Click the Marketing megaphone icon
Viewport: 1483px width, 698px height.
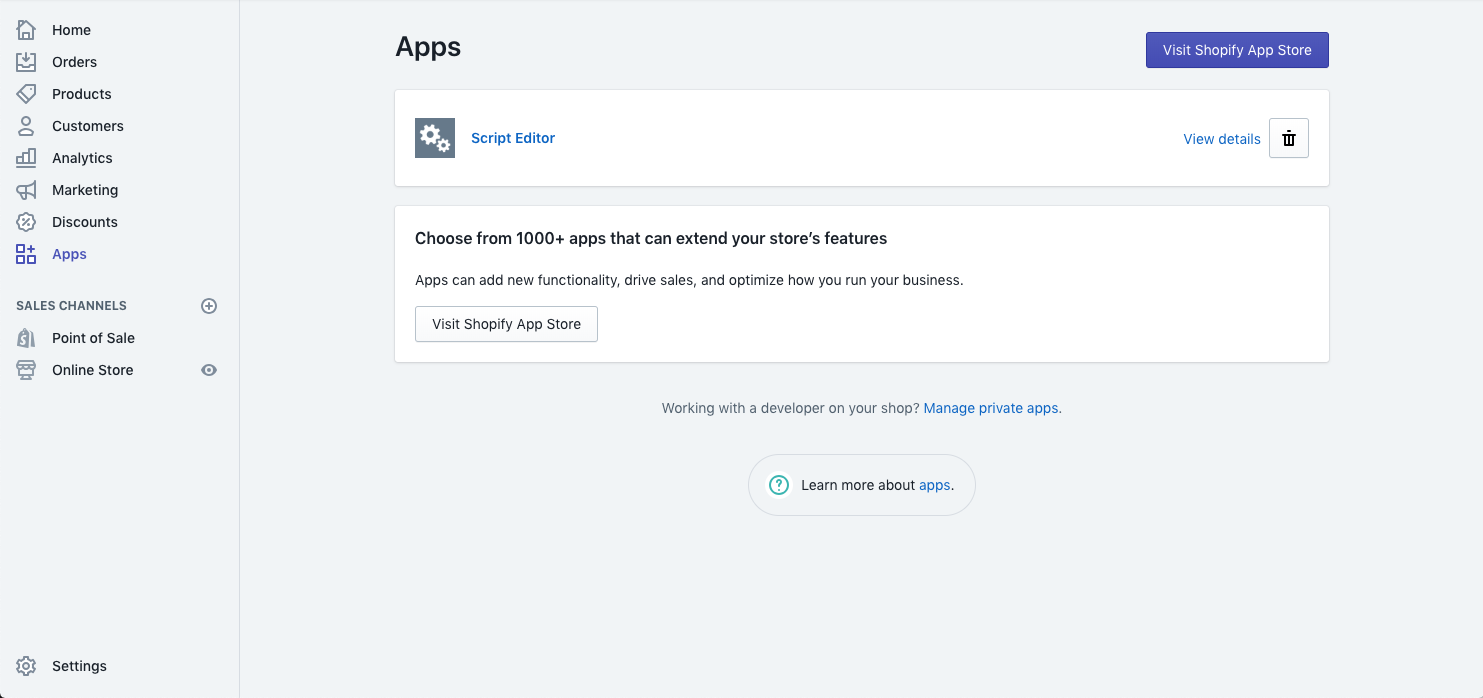(x=26, y=190)
